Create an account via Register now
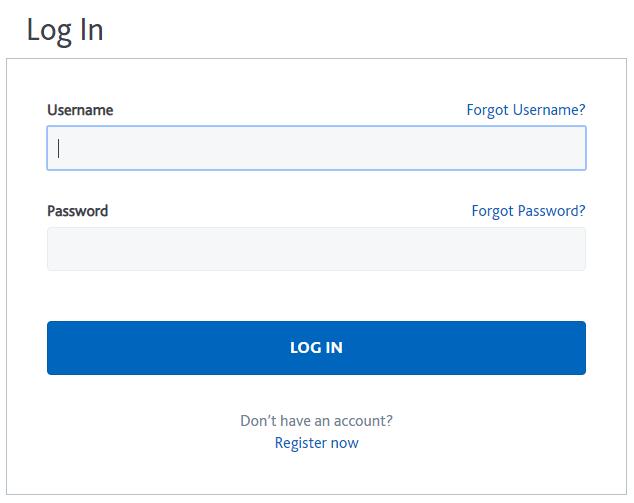 [x=316, y=443]
